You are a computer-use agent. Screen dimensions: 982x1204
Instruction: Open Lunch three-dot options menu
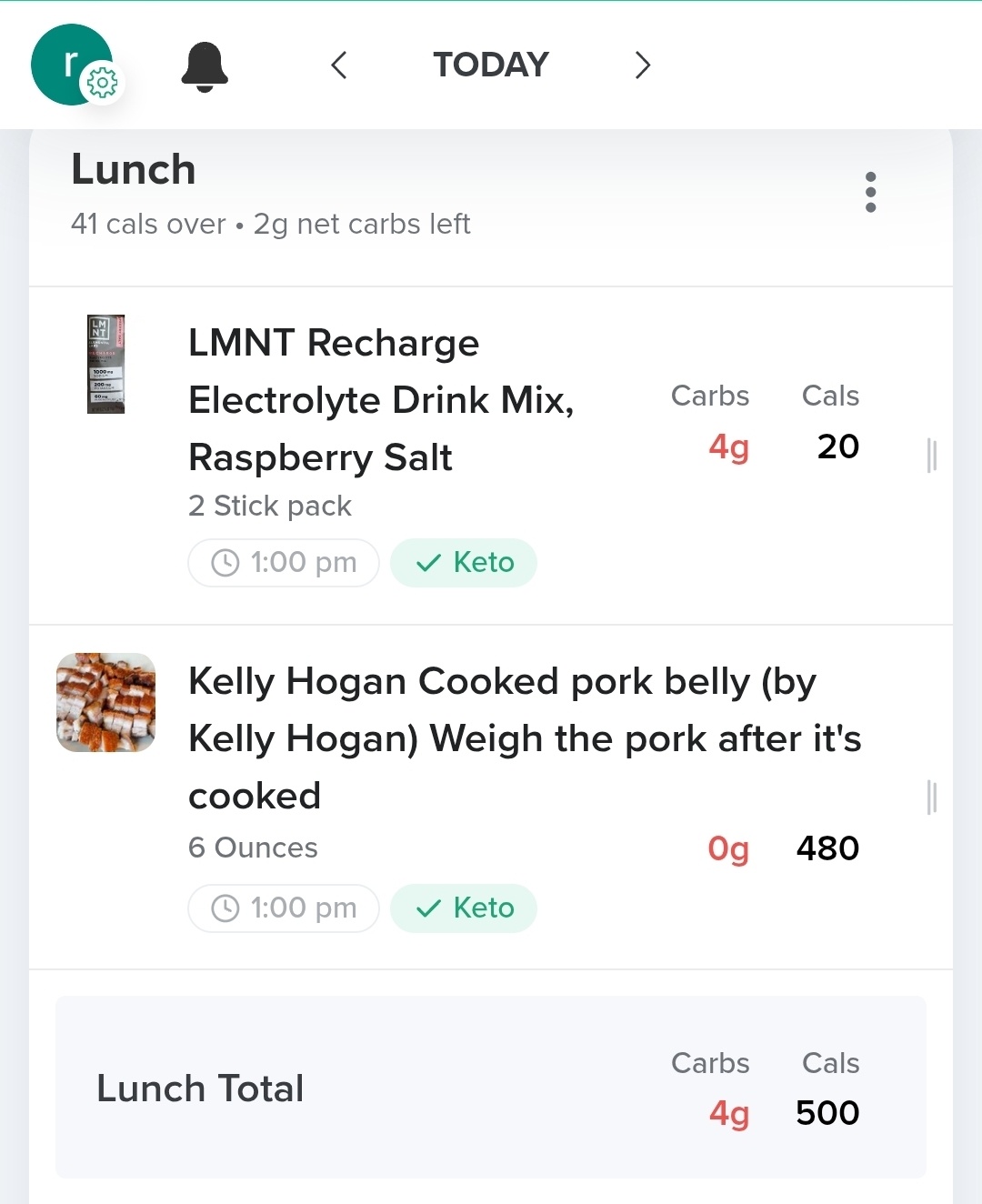[x=870, y=192]
